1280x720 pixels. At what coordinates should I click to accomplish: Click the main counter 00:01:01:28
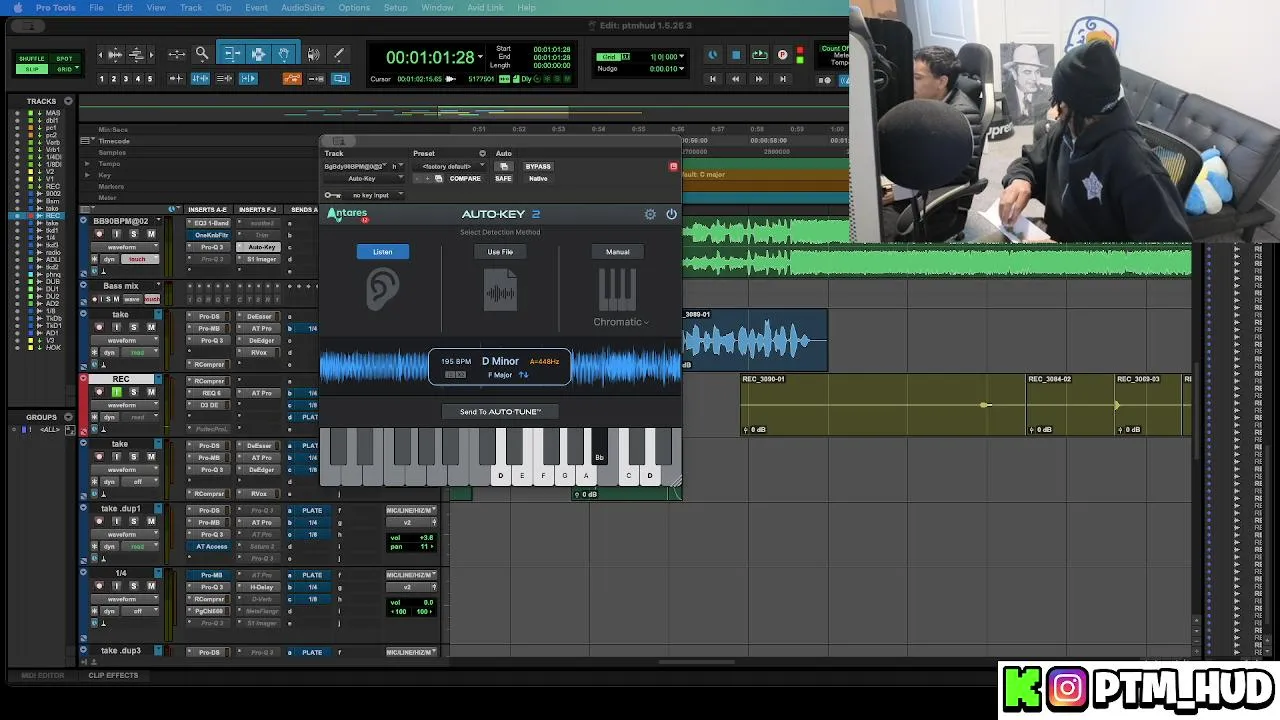(430, 57)
